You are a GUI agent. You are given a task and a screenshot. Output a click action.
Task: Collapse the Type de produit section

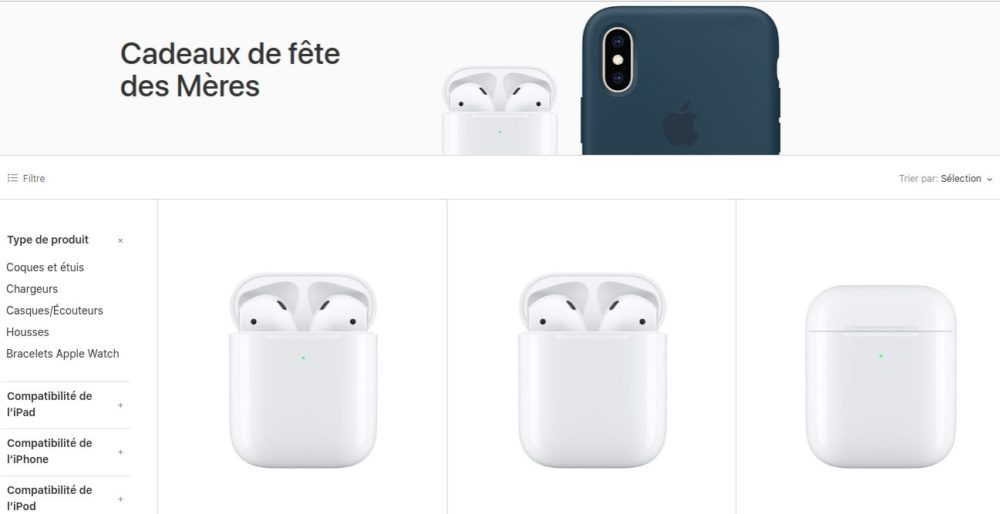pos(121,240)
